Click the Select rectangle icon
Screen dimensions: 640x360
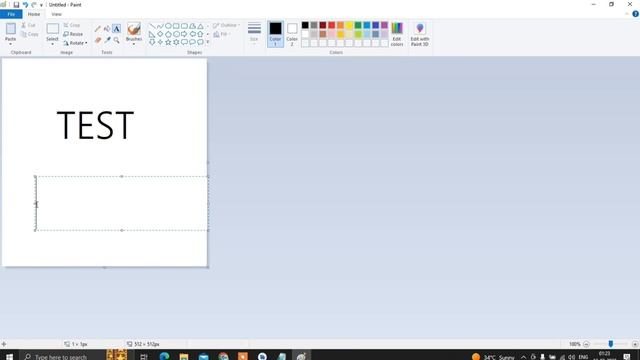click(53, 29)
